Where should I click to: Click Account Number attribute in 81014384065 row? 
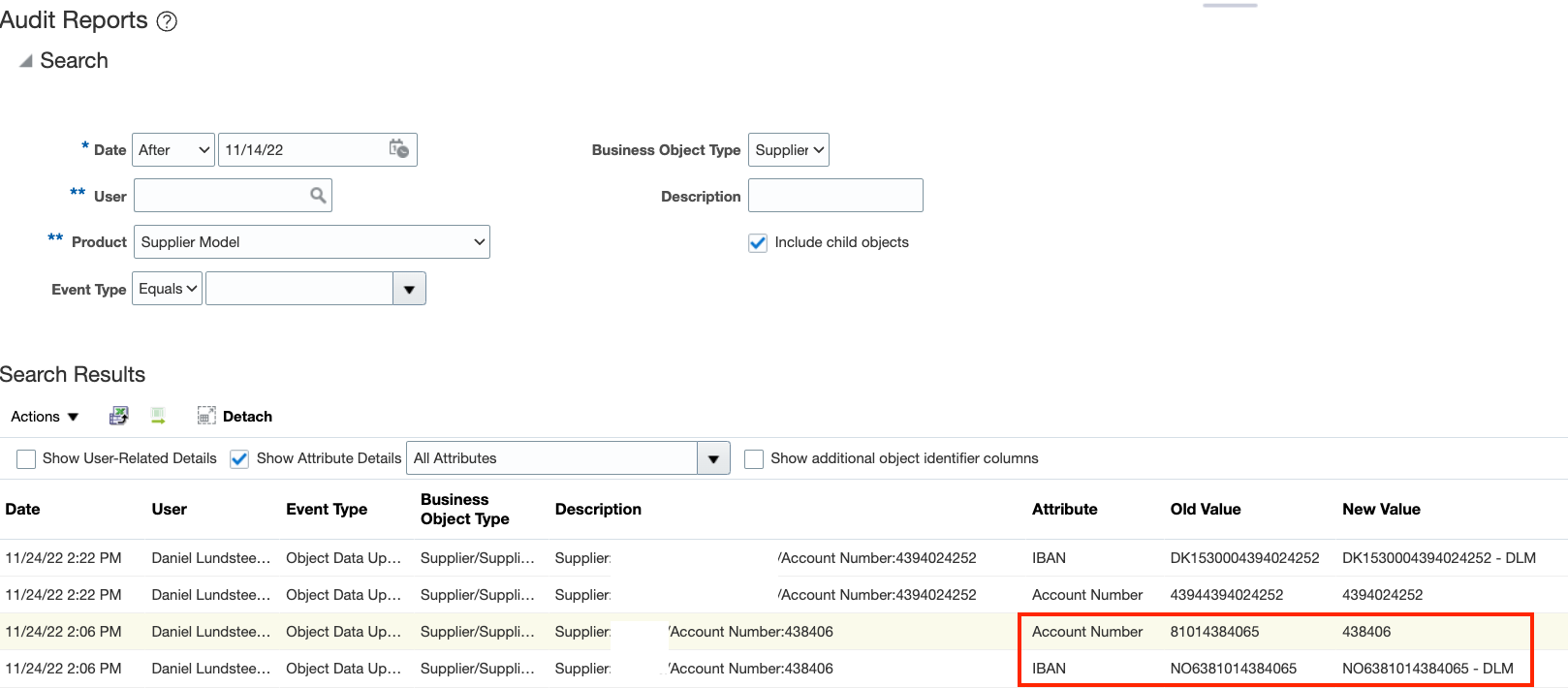click(x=1087, y=632)
